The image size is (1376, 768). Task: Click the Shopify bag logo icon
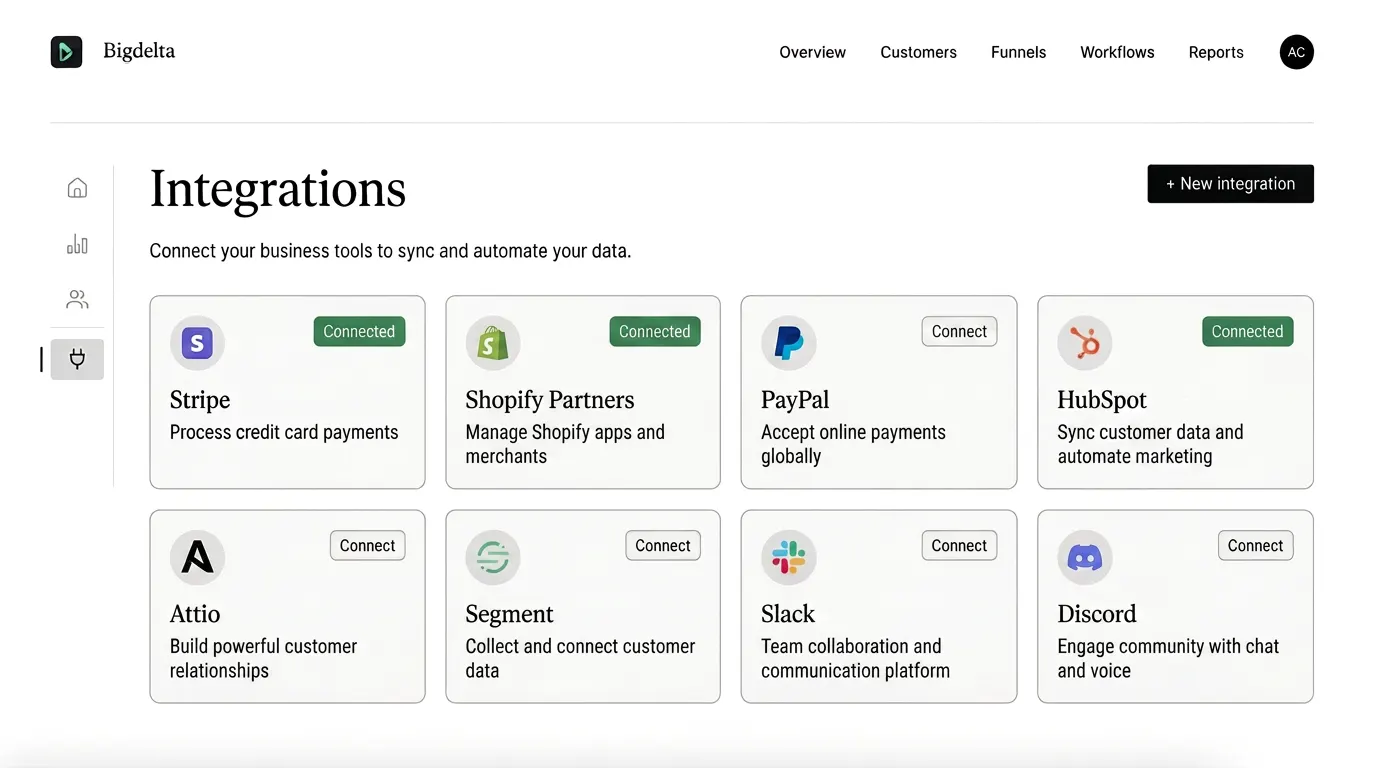pos(493,344)
